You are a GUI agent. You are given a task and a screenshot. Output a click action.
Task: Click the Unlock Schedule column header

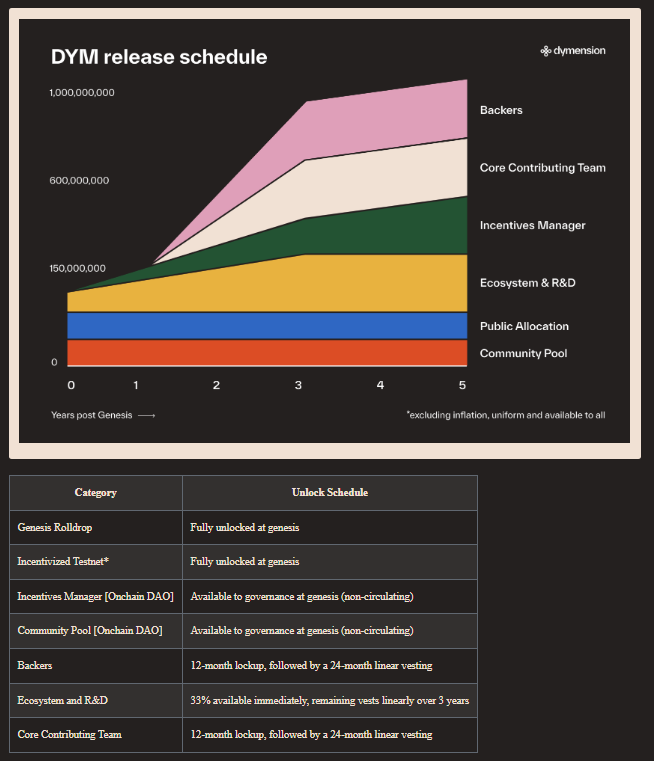330,493
